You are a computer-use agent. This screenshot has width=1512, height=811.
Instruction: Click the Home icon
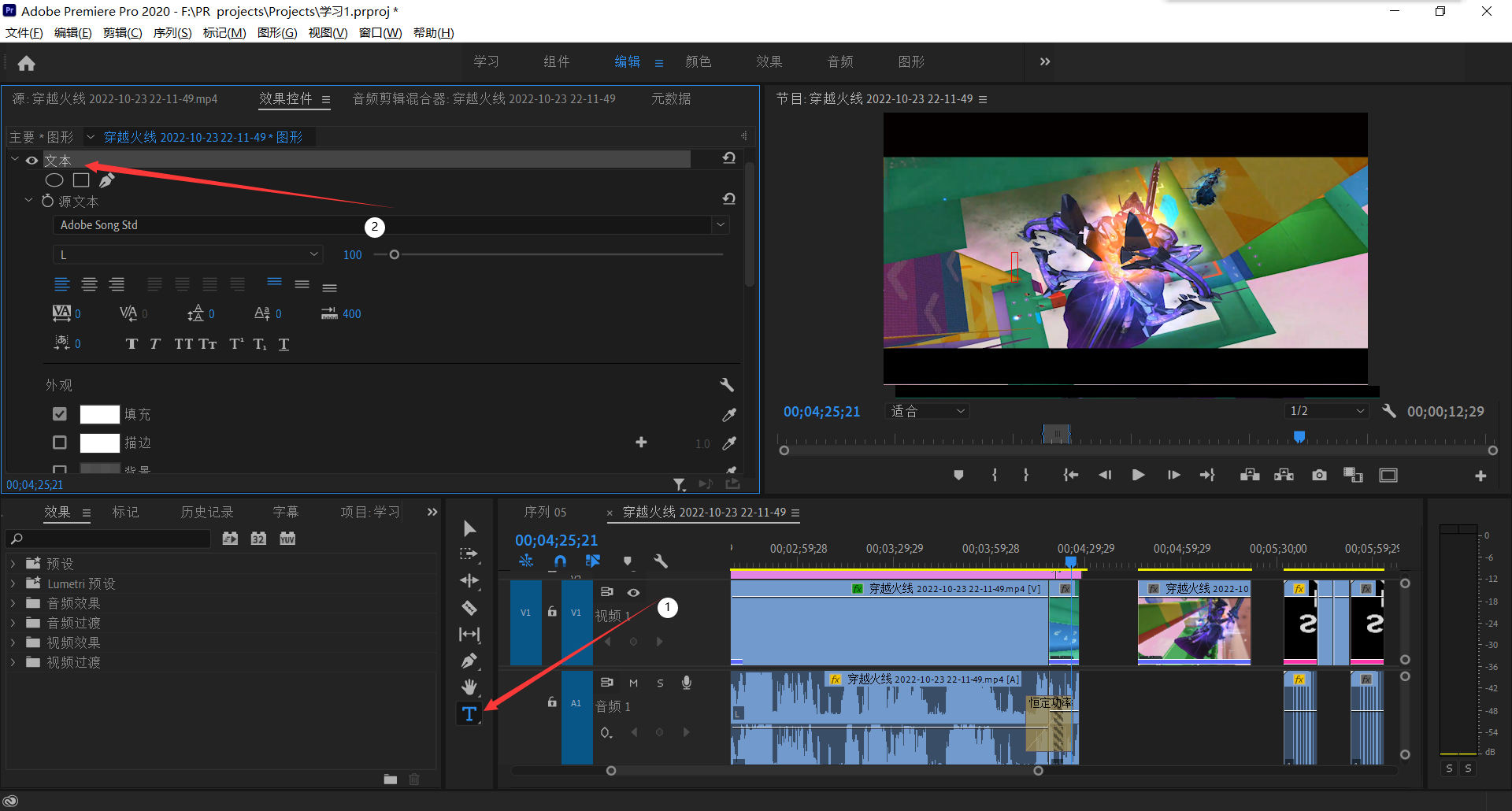tap(27, 63)
